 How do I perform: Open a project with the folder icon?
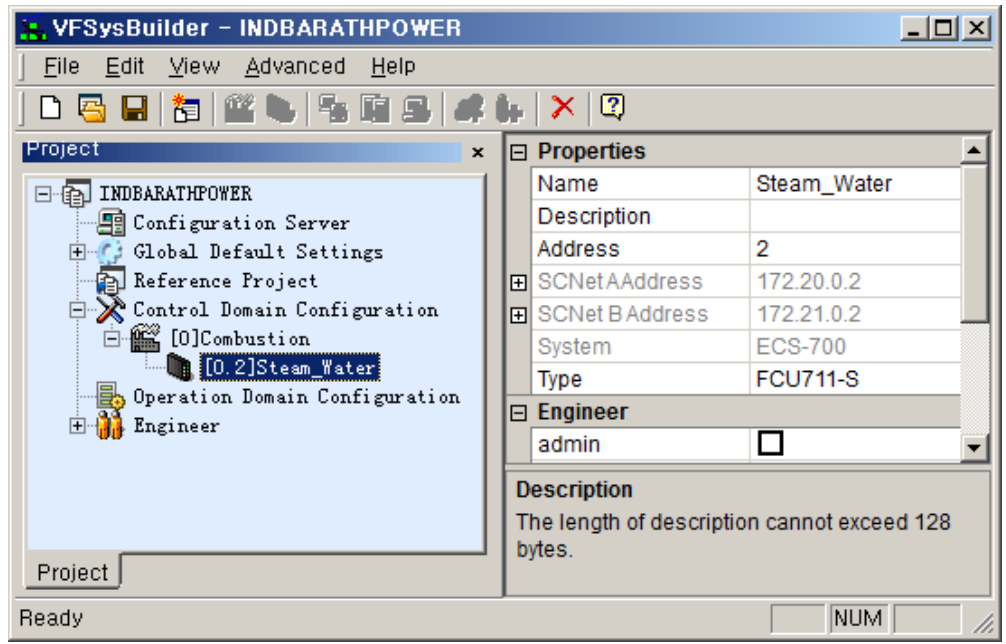click(x=92, y=108)
